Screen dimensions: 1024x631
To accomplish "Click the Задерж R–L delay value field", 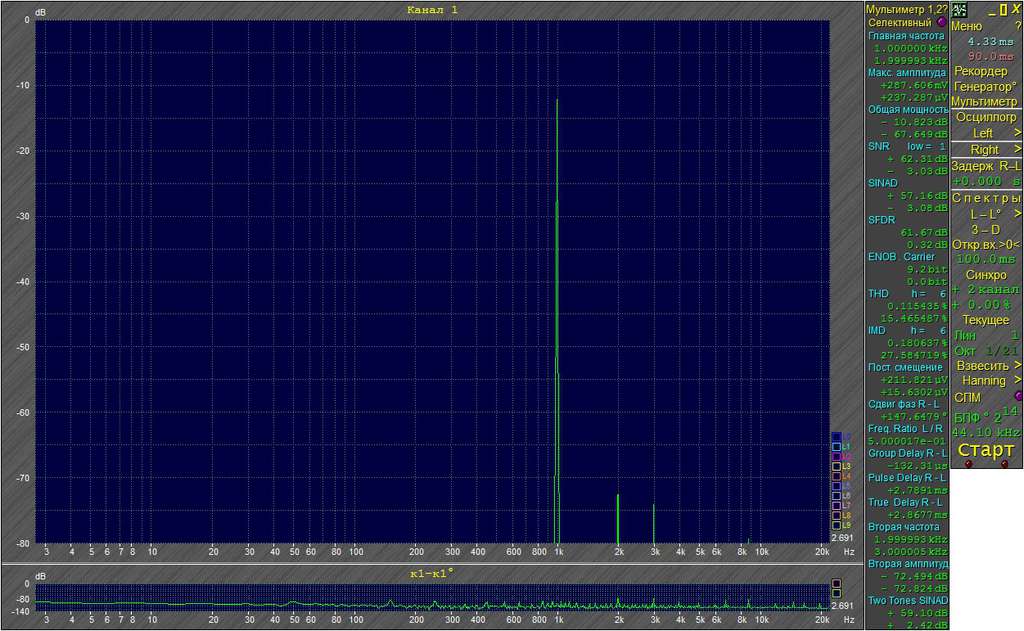I will (x=986, y=181).
